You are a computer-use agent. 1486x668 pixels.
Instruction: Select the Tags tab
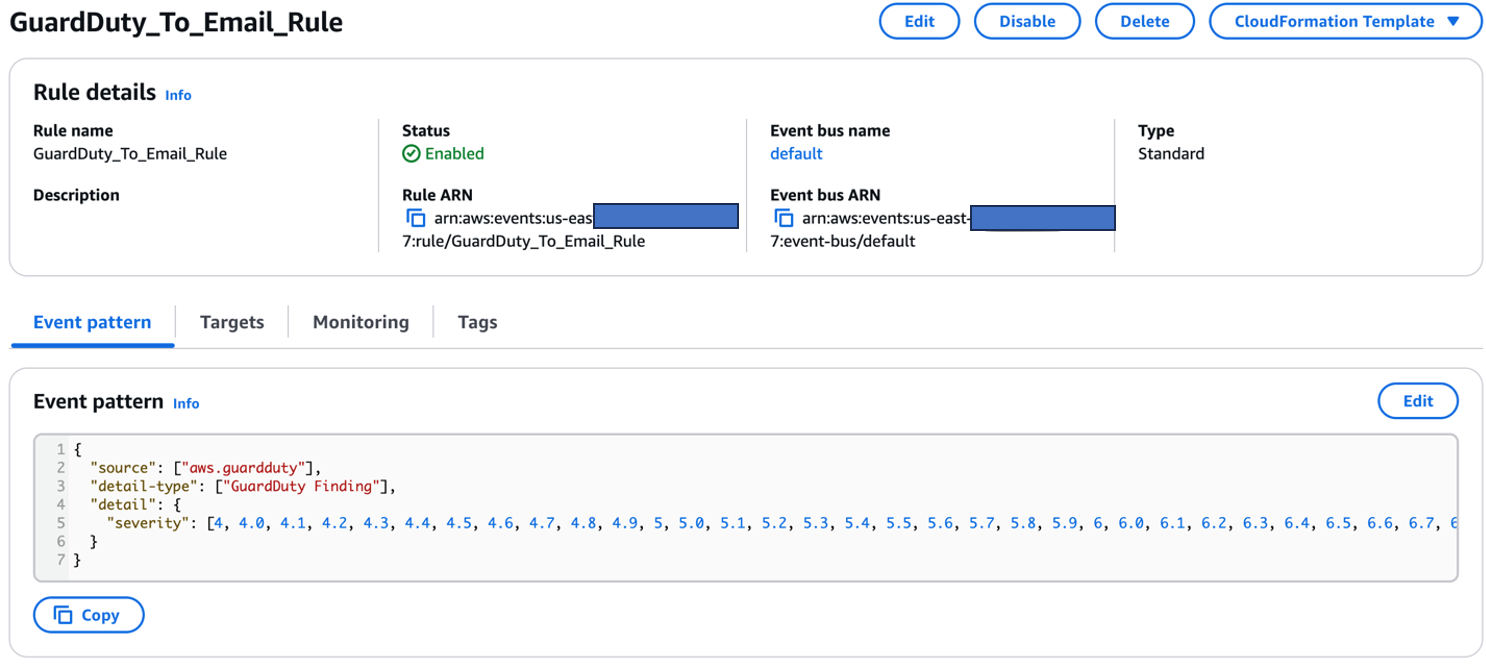coord(477,322)
